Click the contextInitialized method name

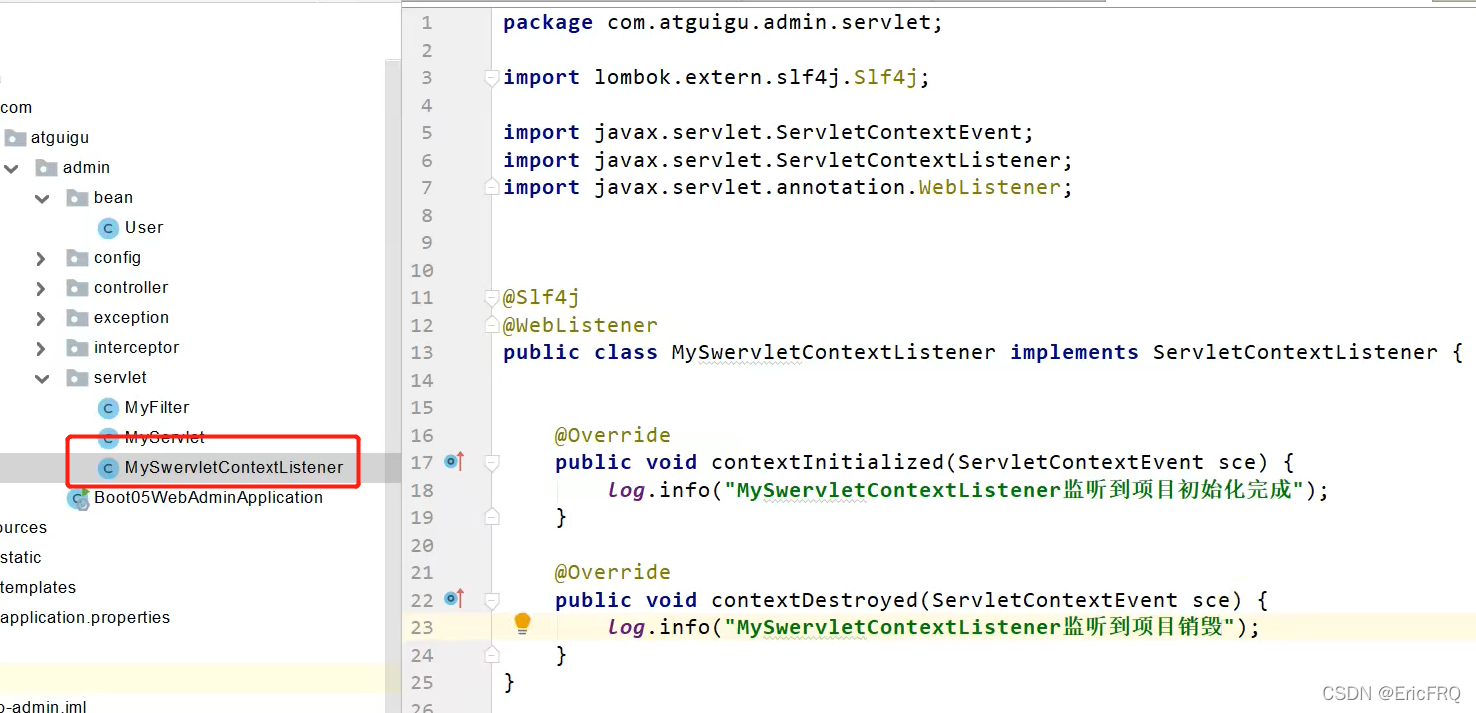pyautogui.click(x=827, y=462)
